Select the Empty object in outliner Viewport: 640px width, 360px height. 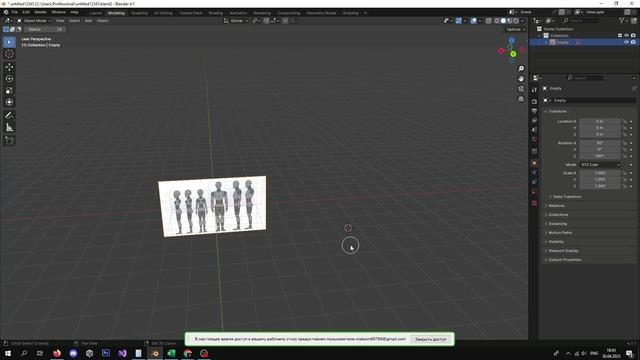pos(563,42)
